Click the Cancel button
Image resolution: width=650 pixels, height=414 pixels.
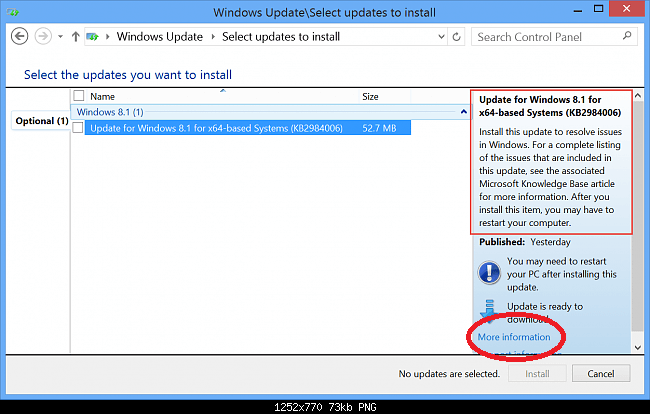coord(601,374)
